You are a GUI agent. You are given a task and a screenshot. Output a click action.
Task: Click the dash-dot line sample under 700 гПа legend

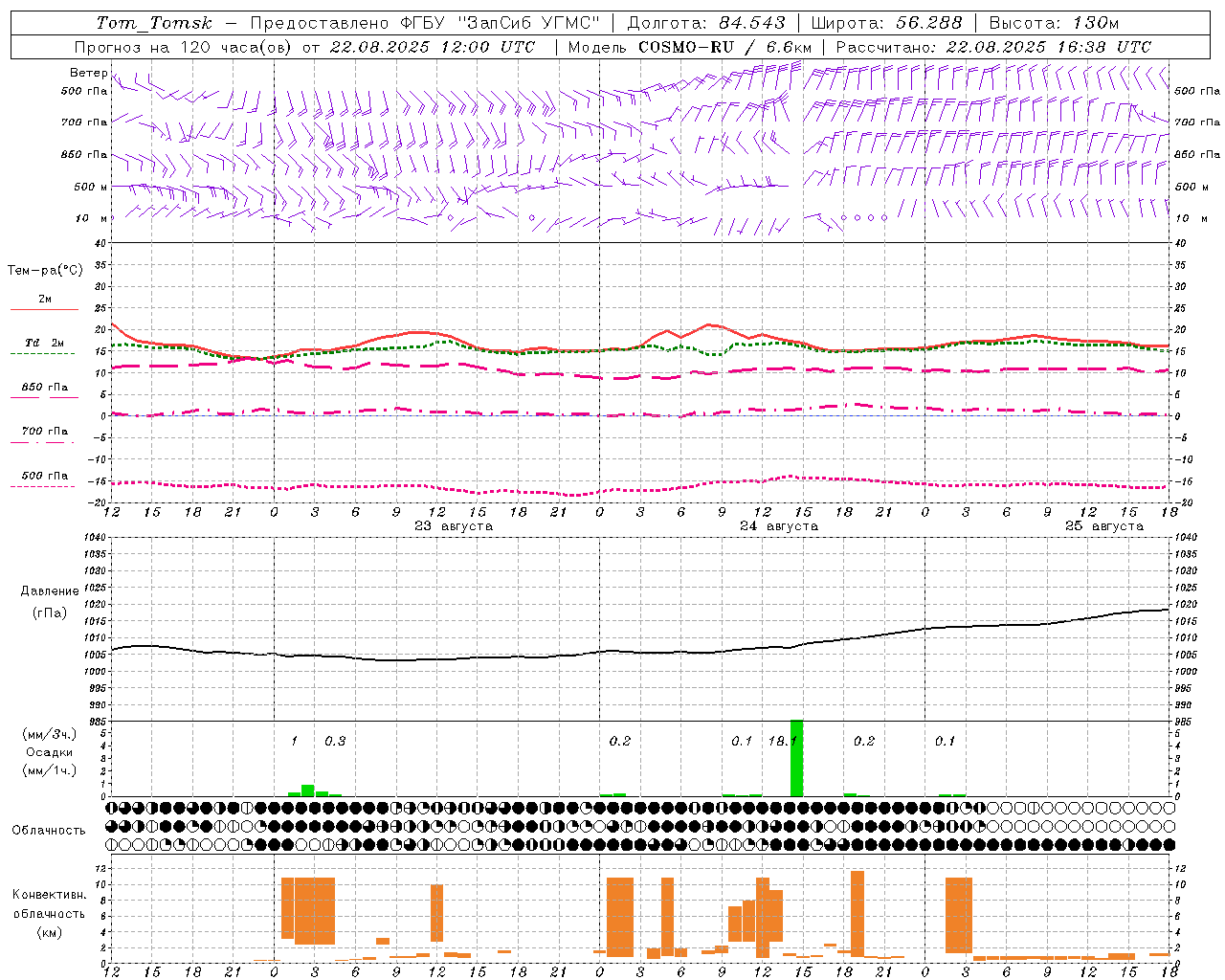click(x=44, y=442)
